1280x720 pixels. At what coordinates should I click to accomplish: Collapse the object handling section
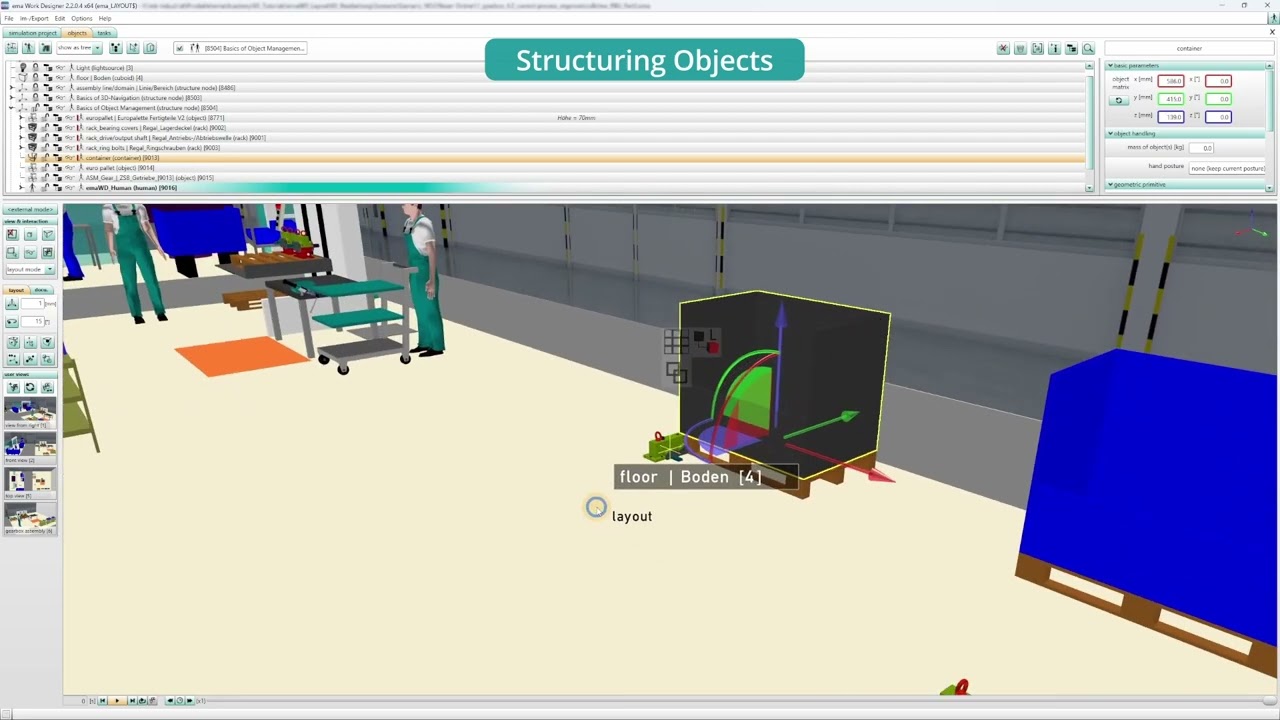point(1112,134)
